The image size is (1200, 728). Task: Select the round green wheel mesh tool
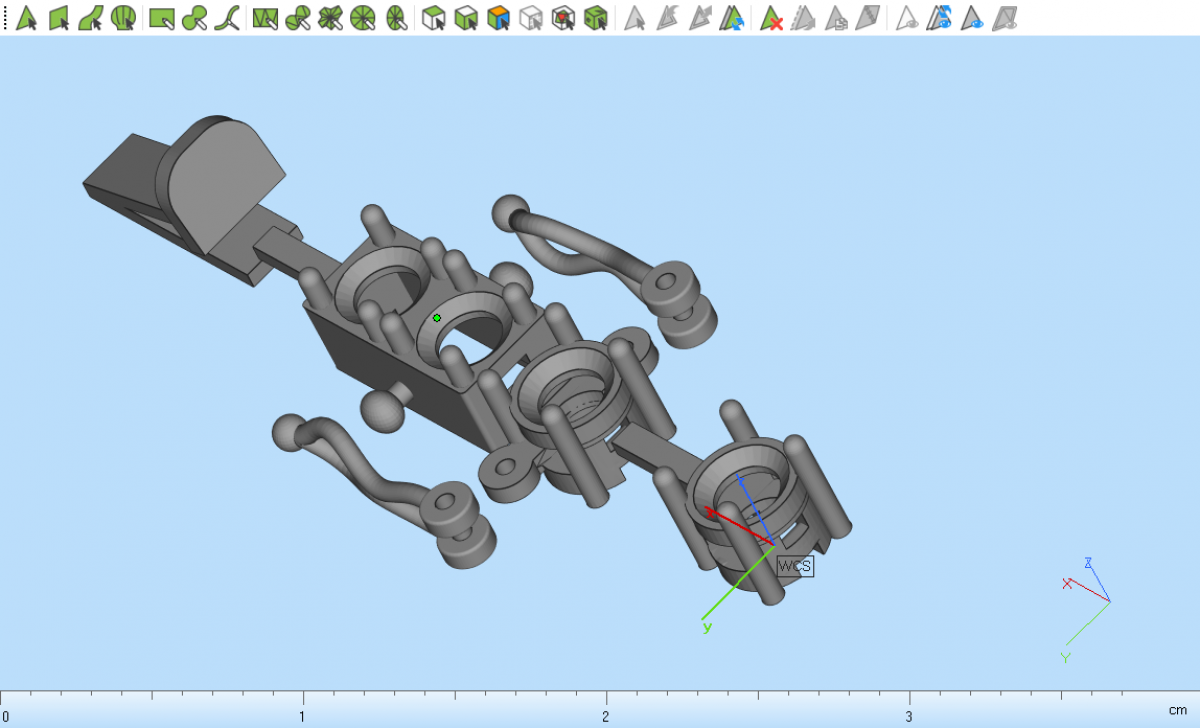364,18
